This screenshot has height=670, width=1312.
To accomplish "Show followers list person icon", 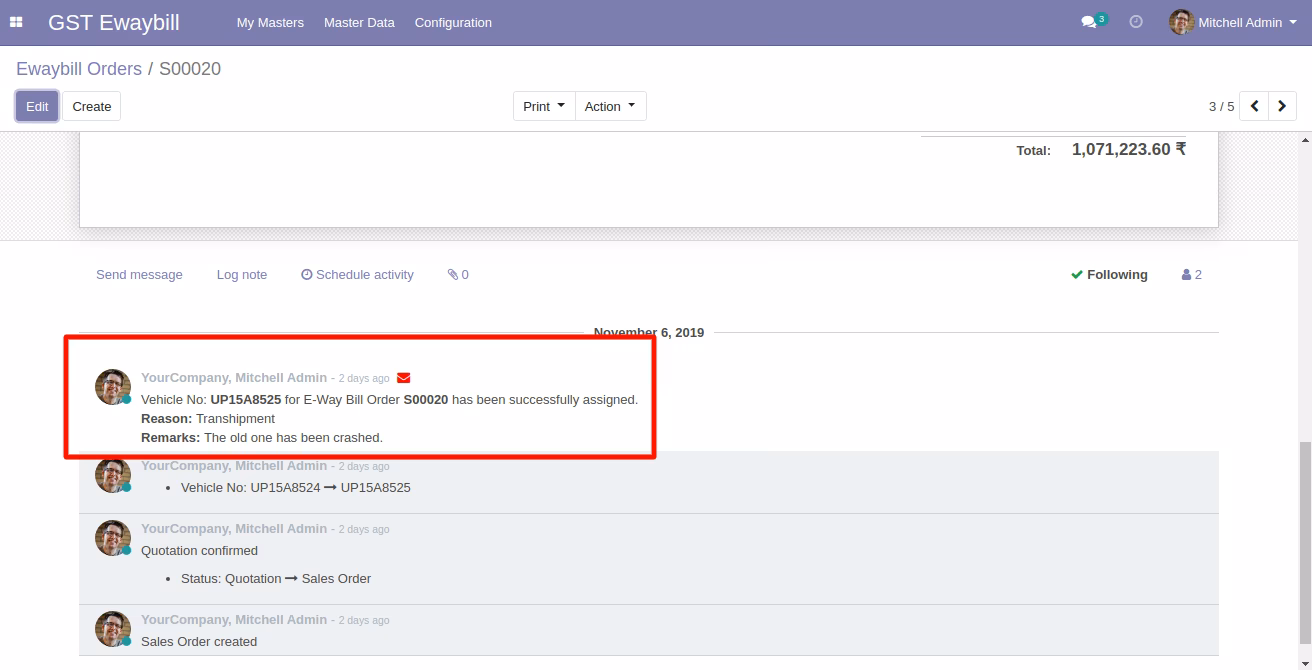I will [x=1192, y=274].
